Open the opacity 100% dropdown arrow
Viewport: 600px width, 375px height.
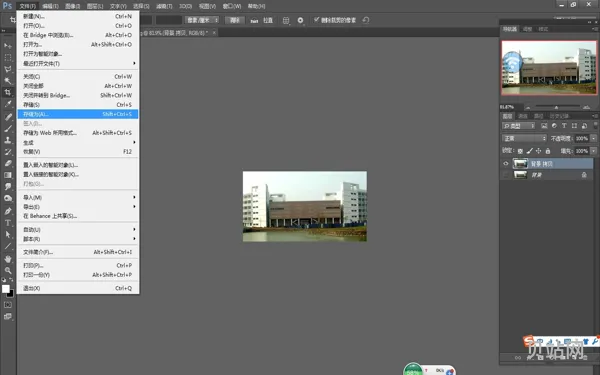(x=593, y=139)
